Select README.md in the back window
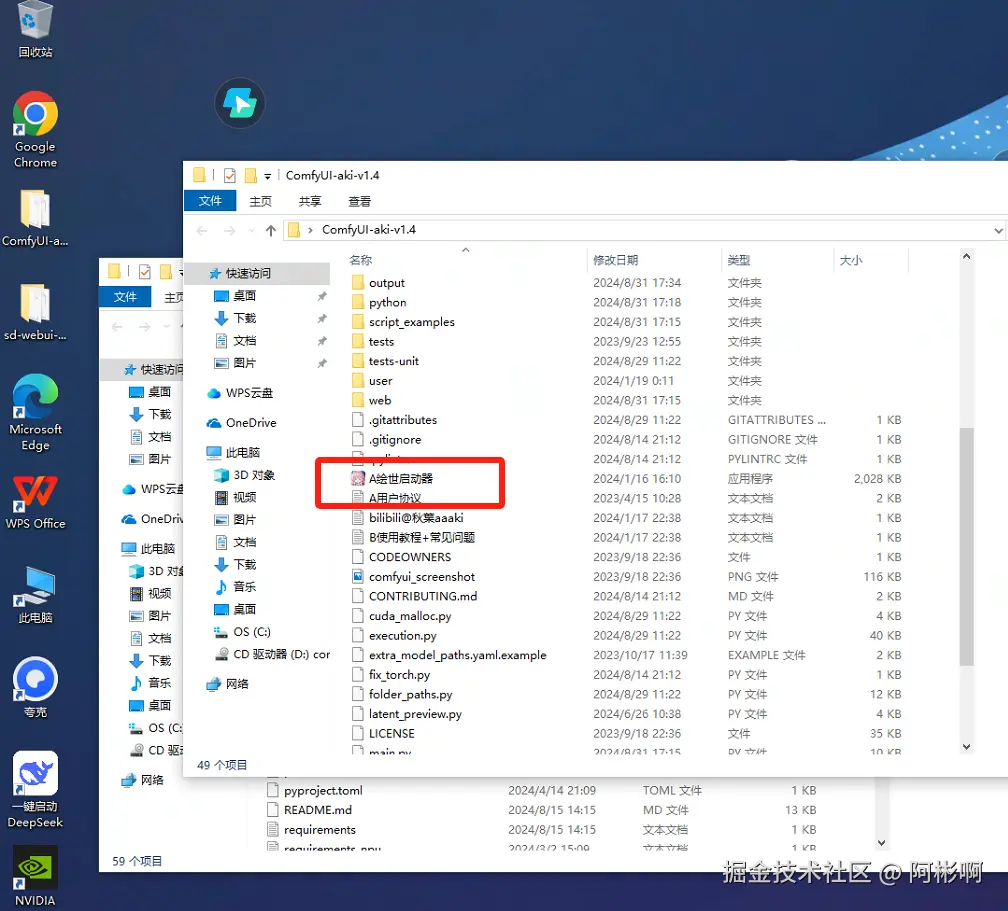This screenshot has height=911, width=1008. pos(318,810)
